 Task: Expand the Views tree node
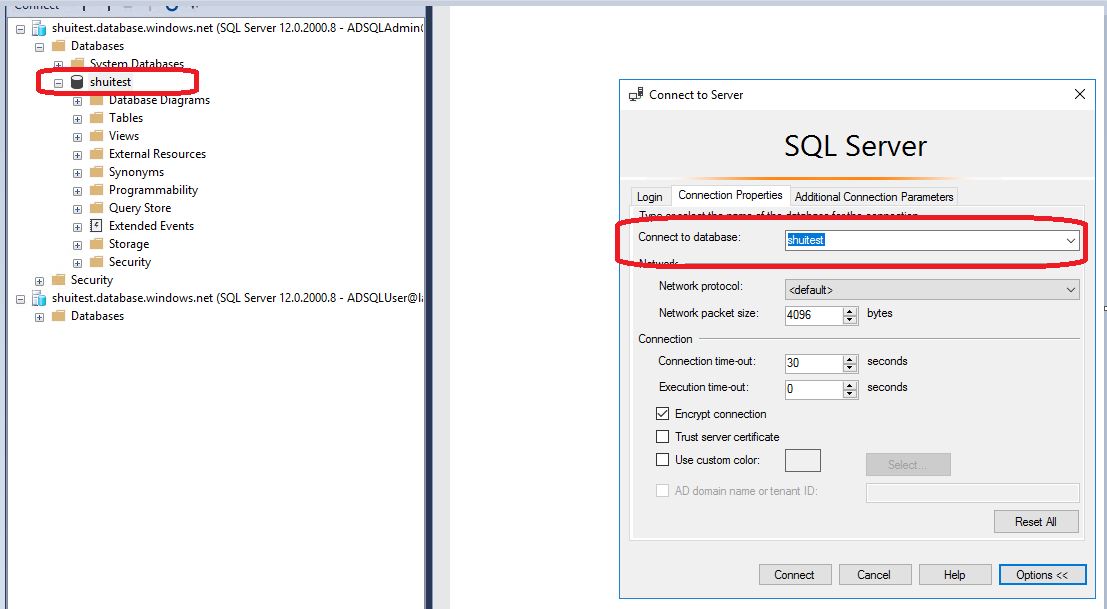78,136
